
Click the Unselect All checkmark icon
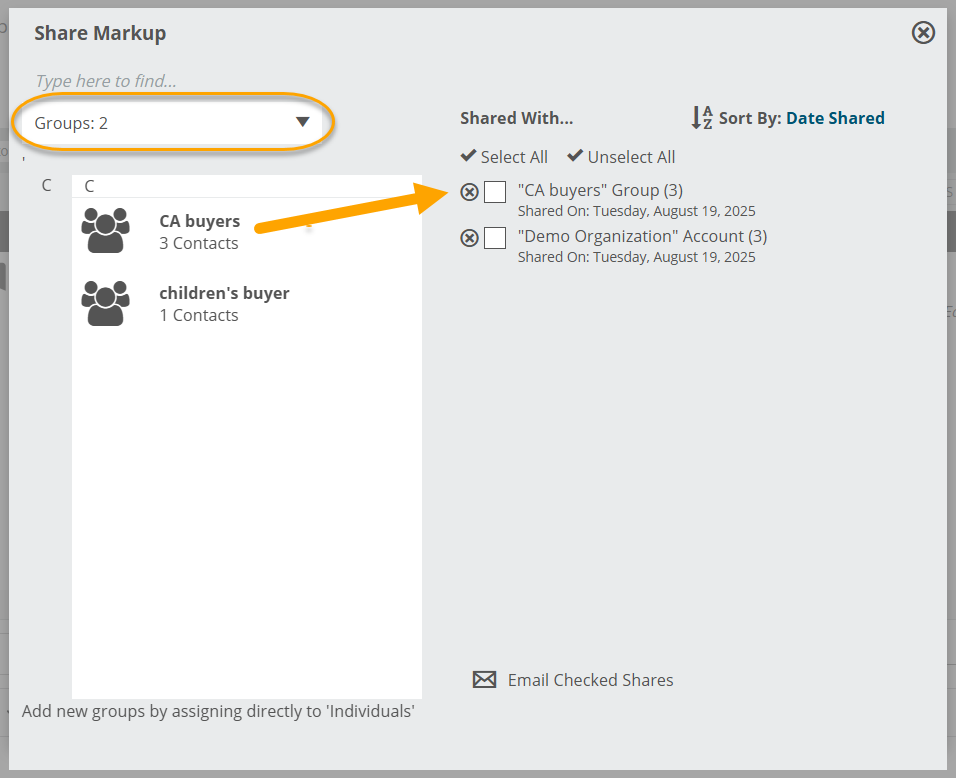[x=575, y=155]
